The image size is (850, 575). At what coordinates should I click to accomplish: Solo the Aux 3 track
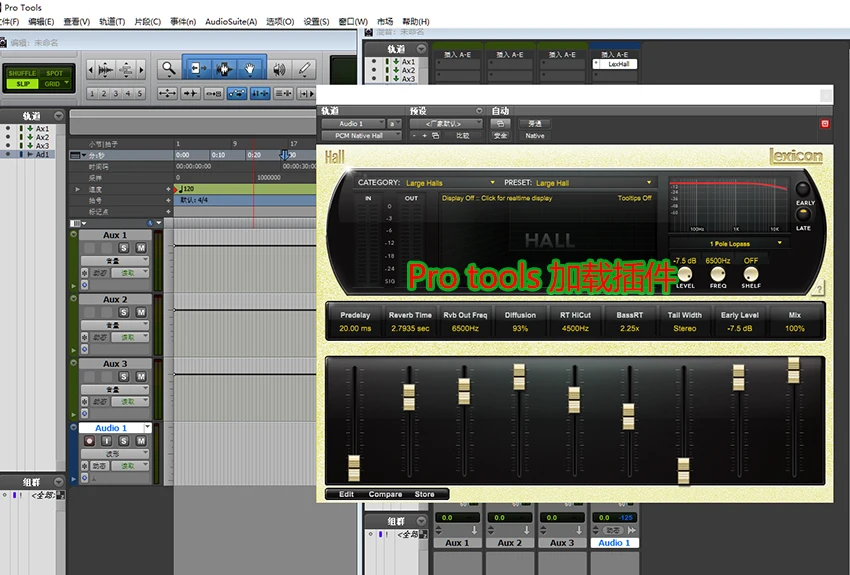pyautogui.click(x=124, y=377)
